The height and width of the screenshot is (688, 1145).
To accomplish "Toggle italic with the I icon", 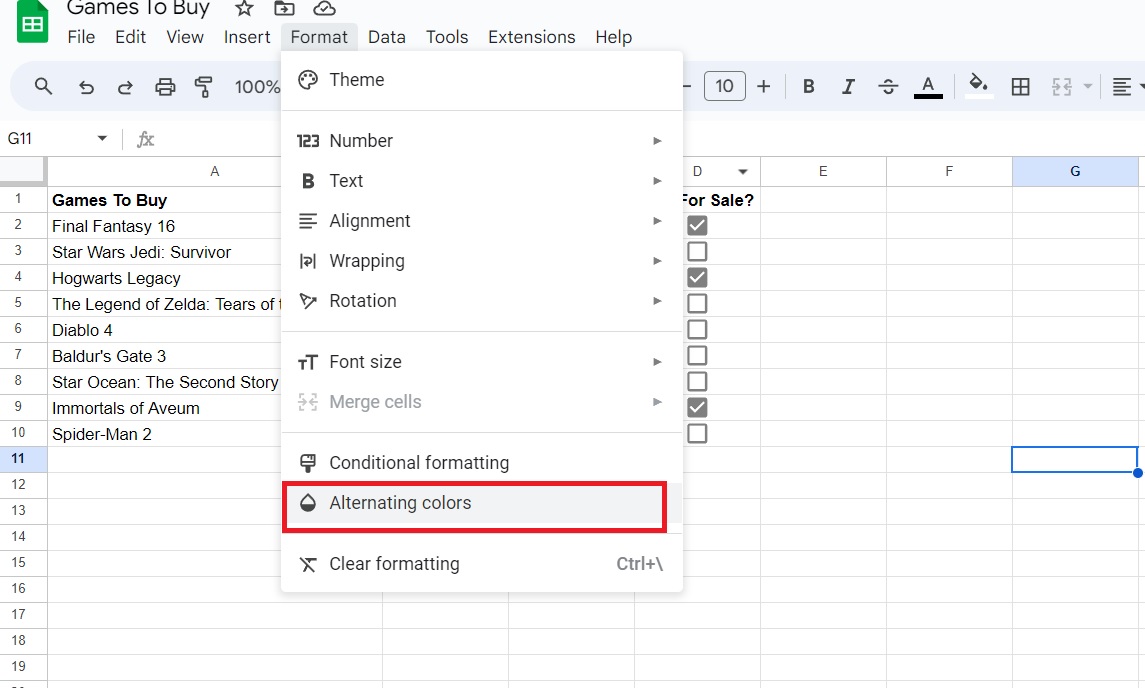I will (x=848, y=86).
